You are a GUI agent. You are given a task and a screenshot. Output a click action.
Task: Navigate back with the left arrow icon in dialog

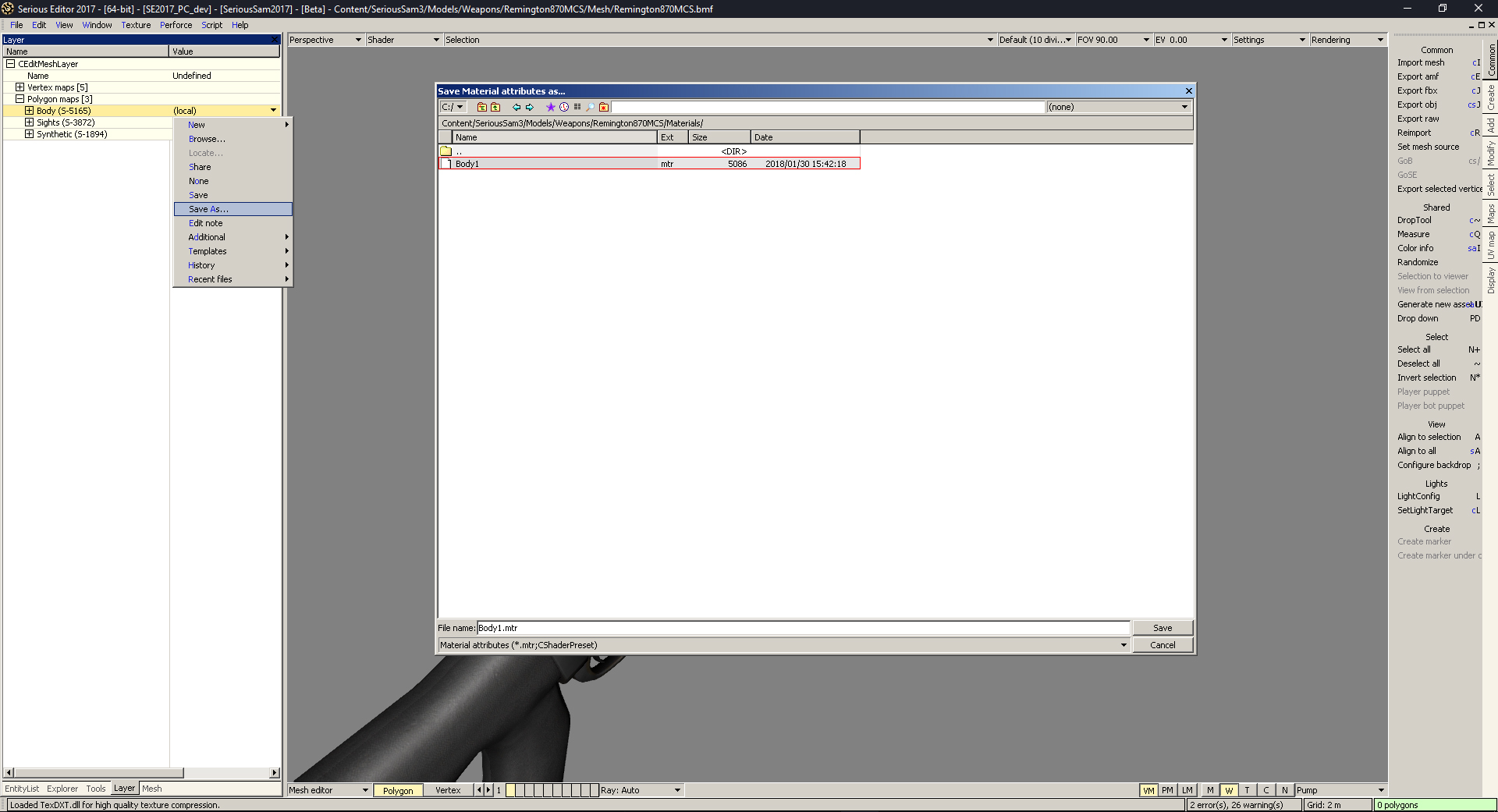point(516,107)
